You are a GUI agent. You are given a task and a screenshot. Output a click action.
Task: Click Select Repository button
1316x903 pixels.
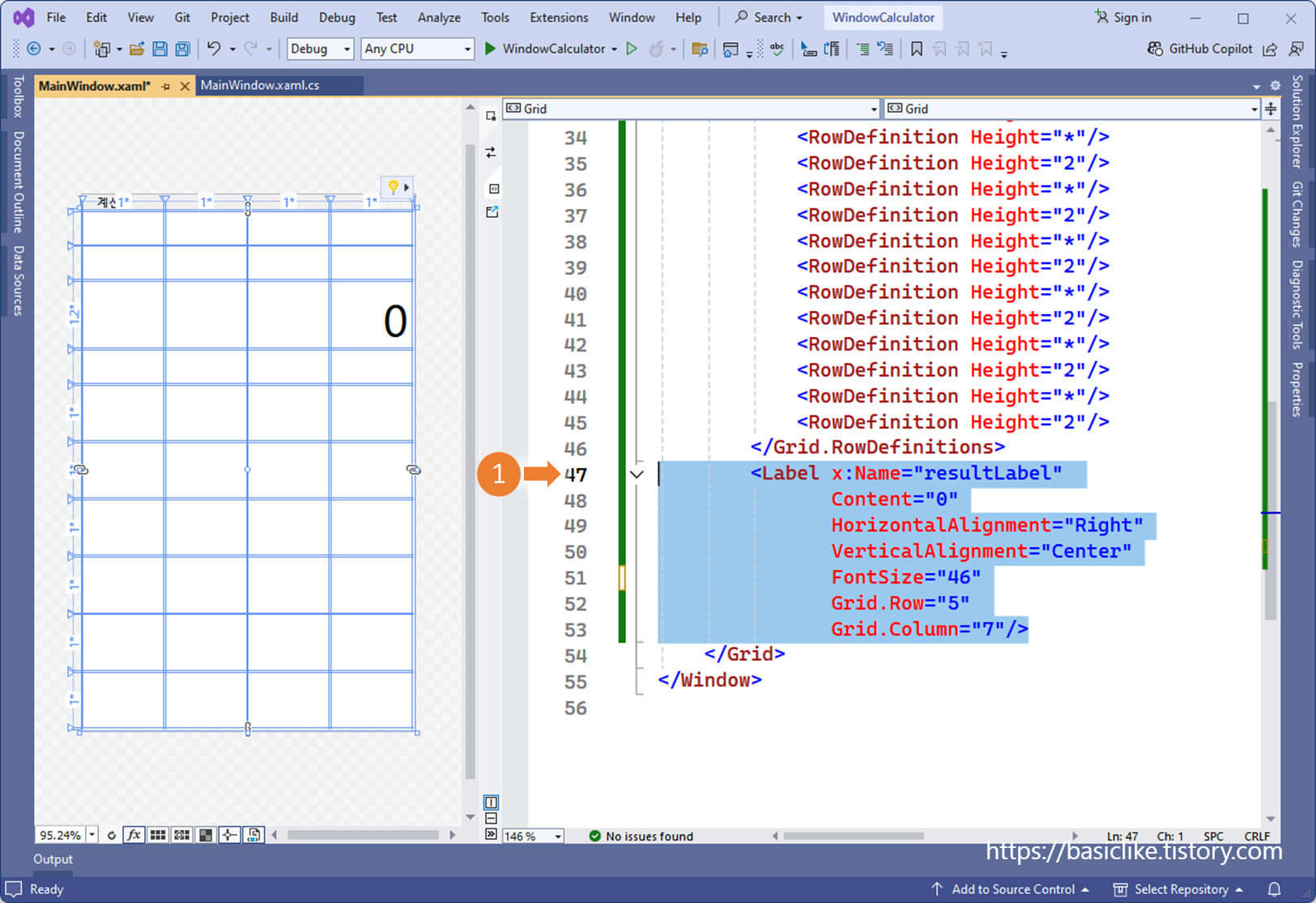[x=1178, y=889]
